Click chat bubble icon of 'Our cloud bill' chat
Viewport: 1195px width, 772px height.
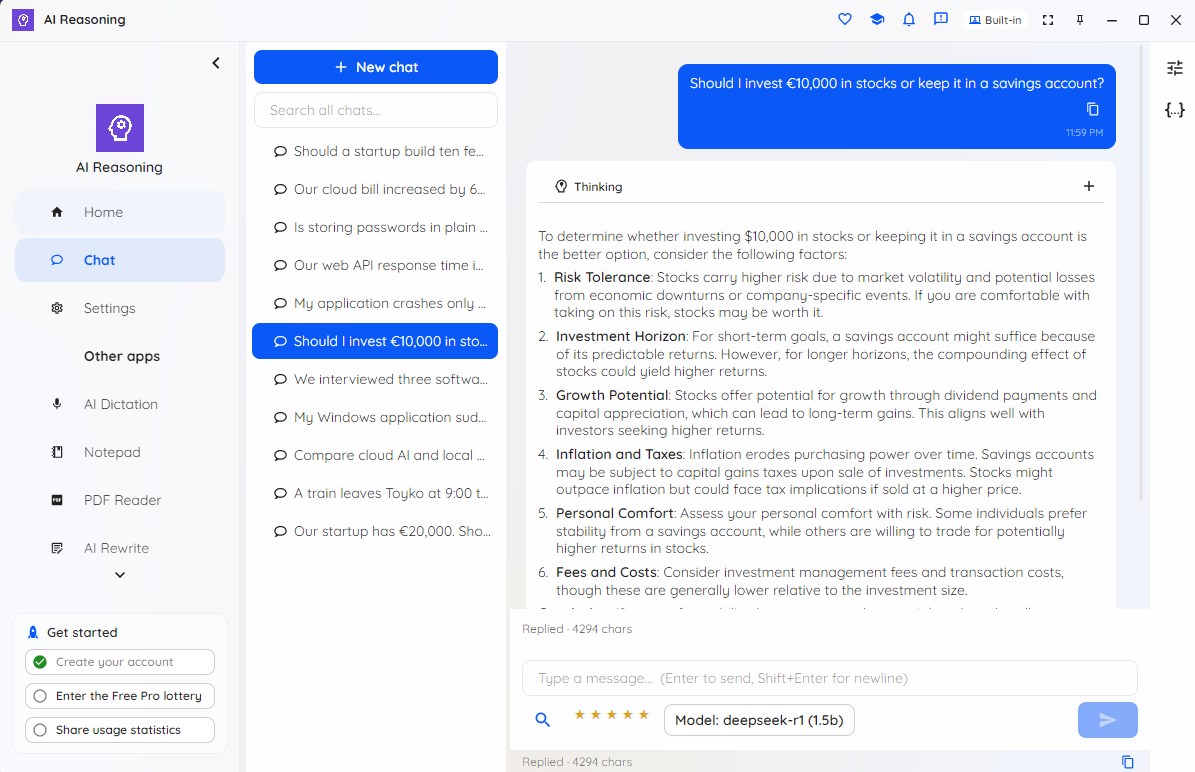click(280, 189)
